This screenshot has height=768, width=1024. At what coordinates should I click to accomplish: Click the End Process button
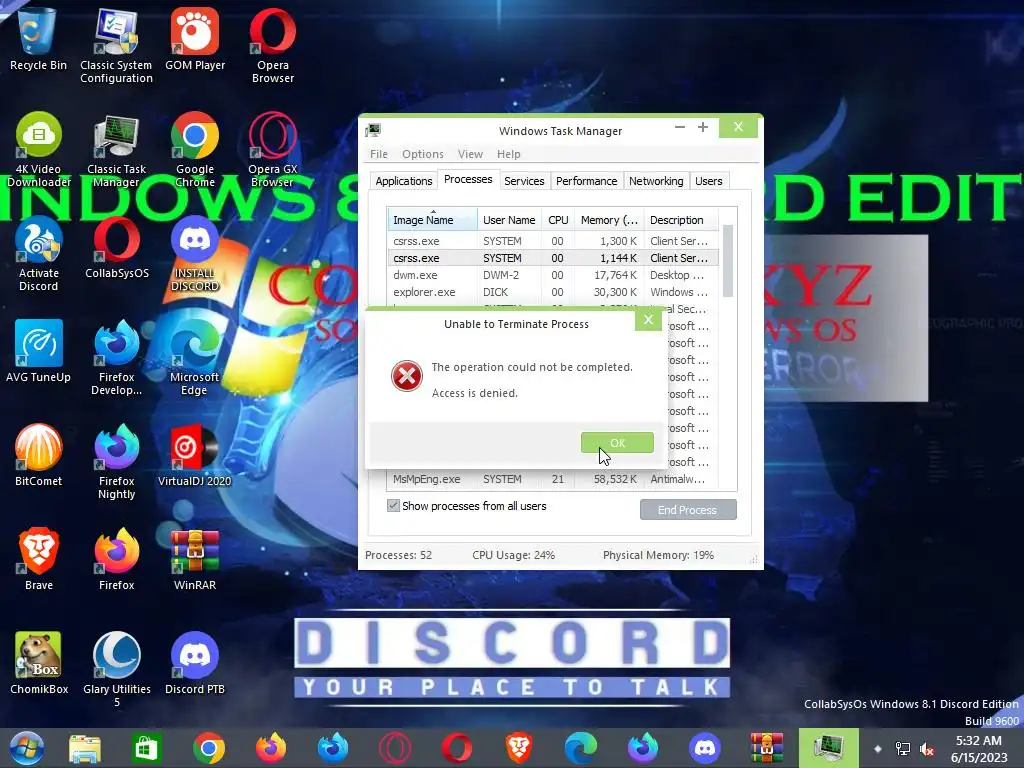point(688,510)
